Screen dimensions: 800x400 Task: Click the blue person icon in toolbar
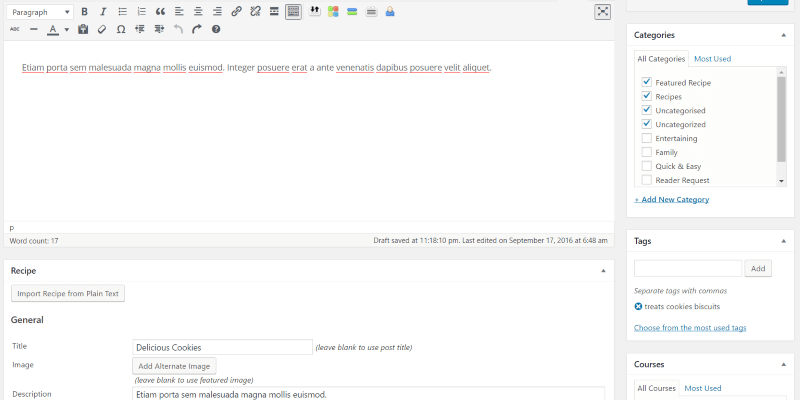pyautogui.click(x=390, y=11)
